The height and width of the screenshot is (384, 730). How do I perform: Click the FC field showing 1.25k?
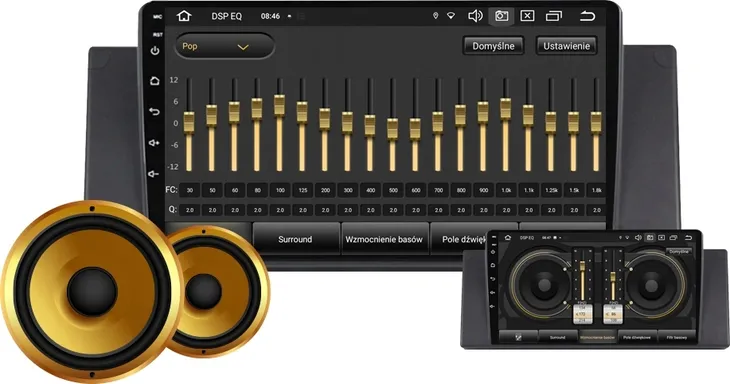(552, 190)
